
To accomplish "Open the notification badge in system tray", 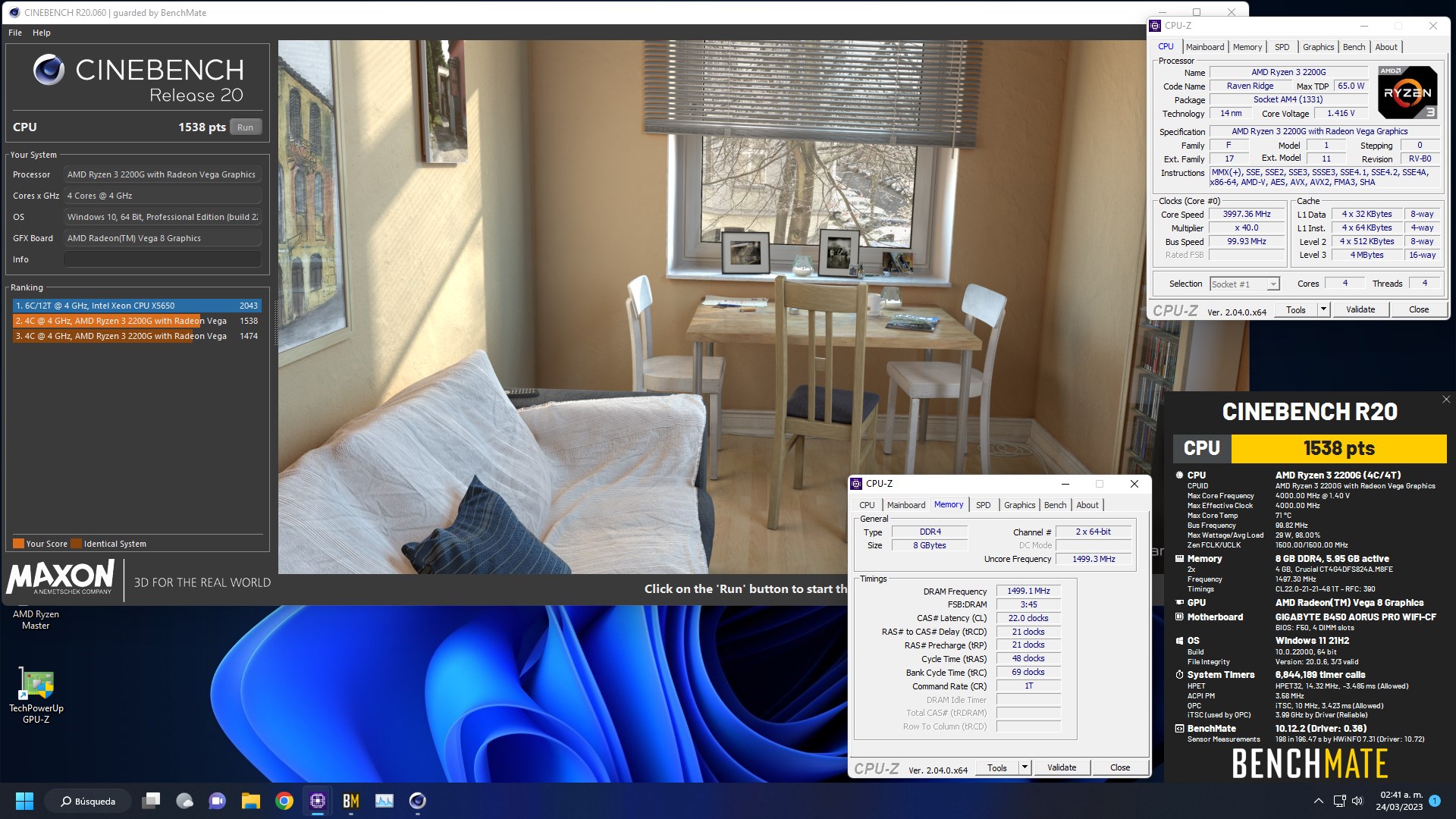I will pyautogui.click(x=1435, y=801).
